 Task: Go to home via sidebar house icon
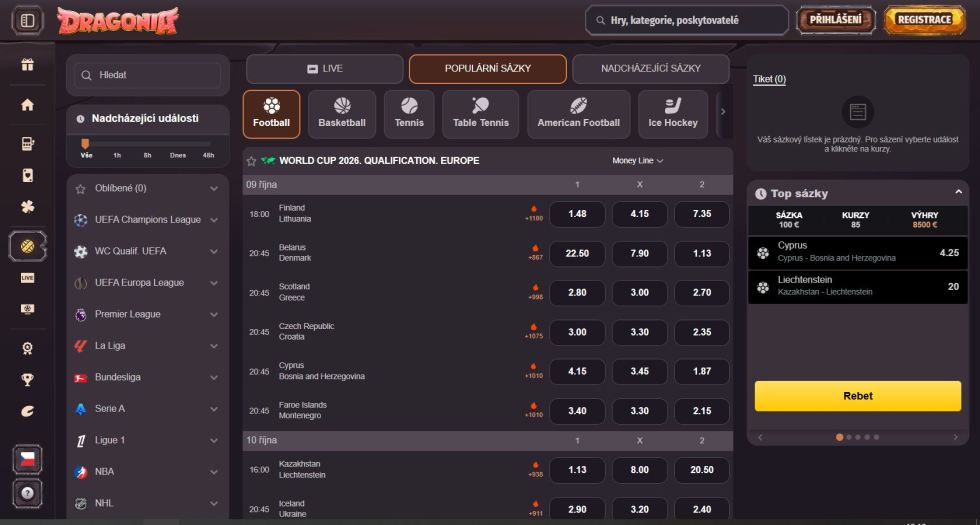[x=28, y=104]
